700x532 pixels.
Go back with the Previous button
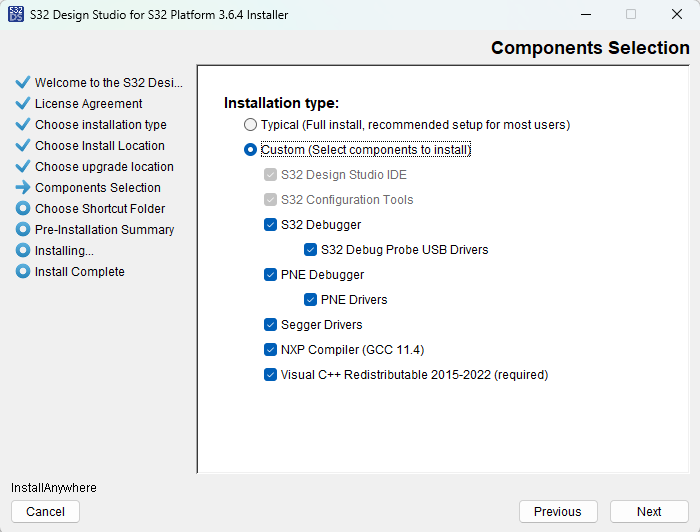558,511
